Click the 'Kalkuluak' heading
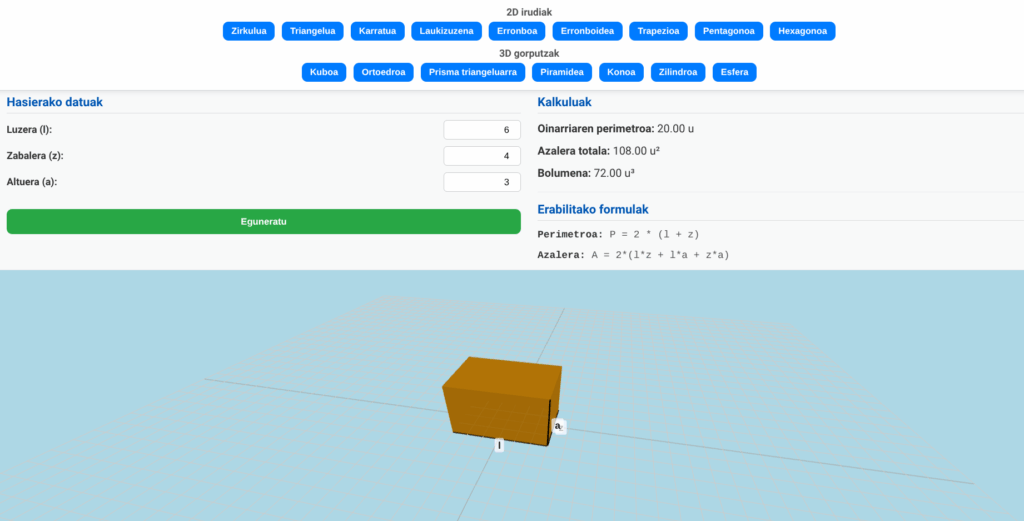This screenshot has width=1024, height=521. [564, 102]
